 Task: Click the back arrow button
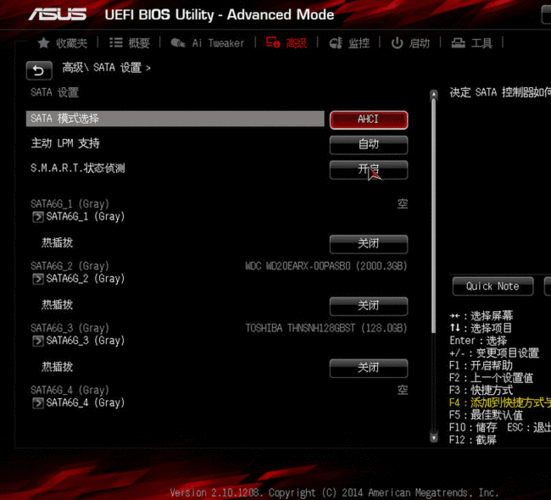[x=39, y=71]
